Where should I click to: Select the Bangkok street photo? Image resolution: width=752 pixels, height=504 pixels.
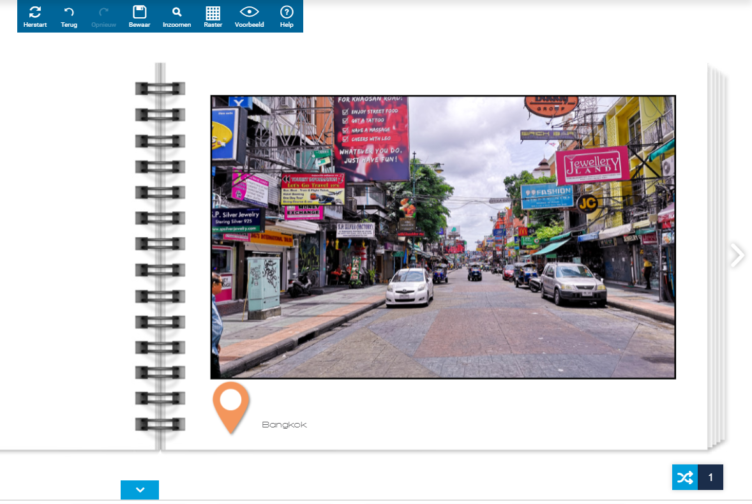[443, 237]
